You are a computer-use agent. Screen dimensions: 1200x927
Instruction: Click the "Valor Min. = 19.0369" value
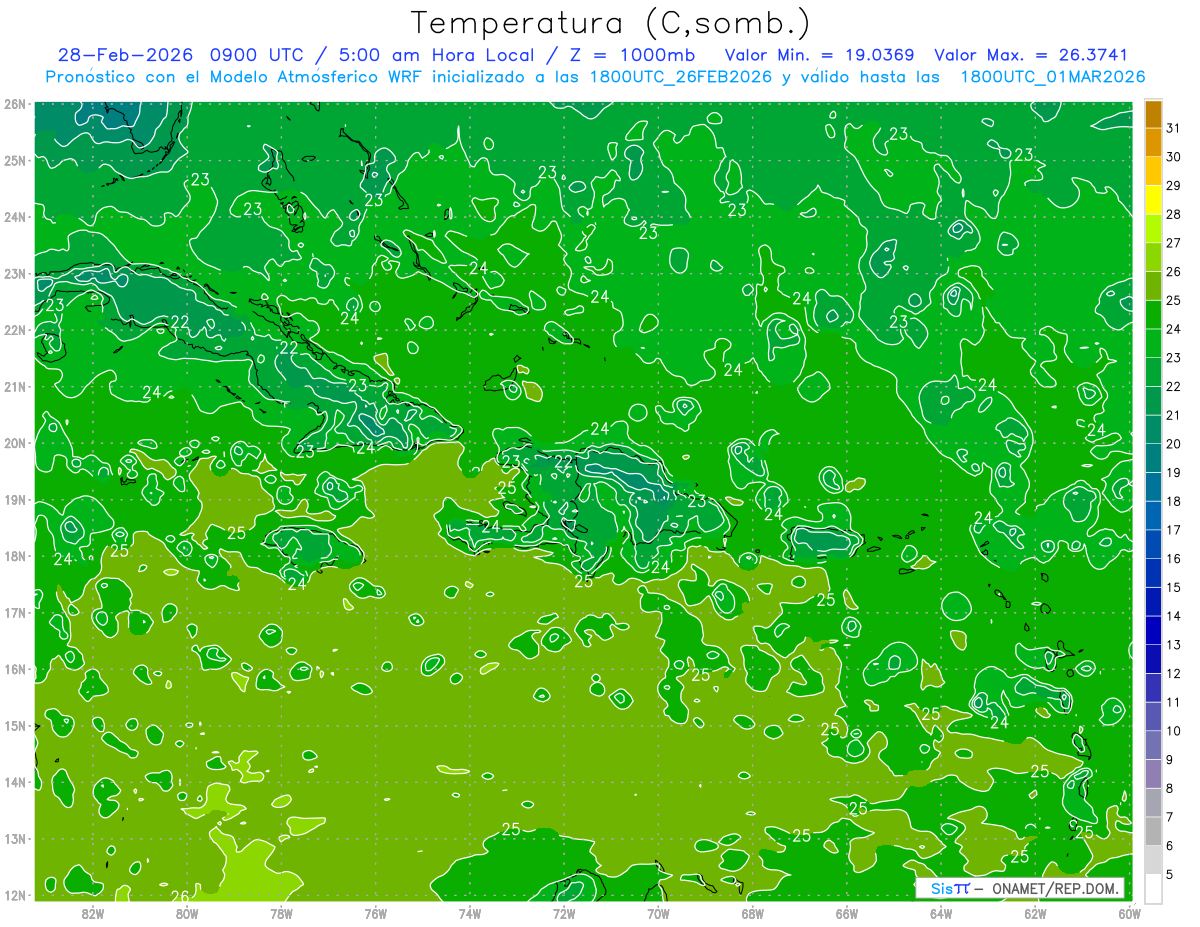pyautogui.click(x=819, y=55)
